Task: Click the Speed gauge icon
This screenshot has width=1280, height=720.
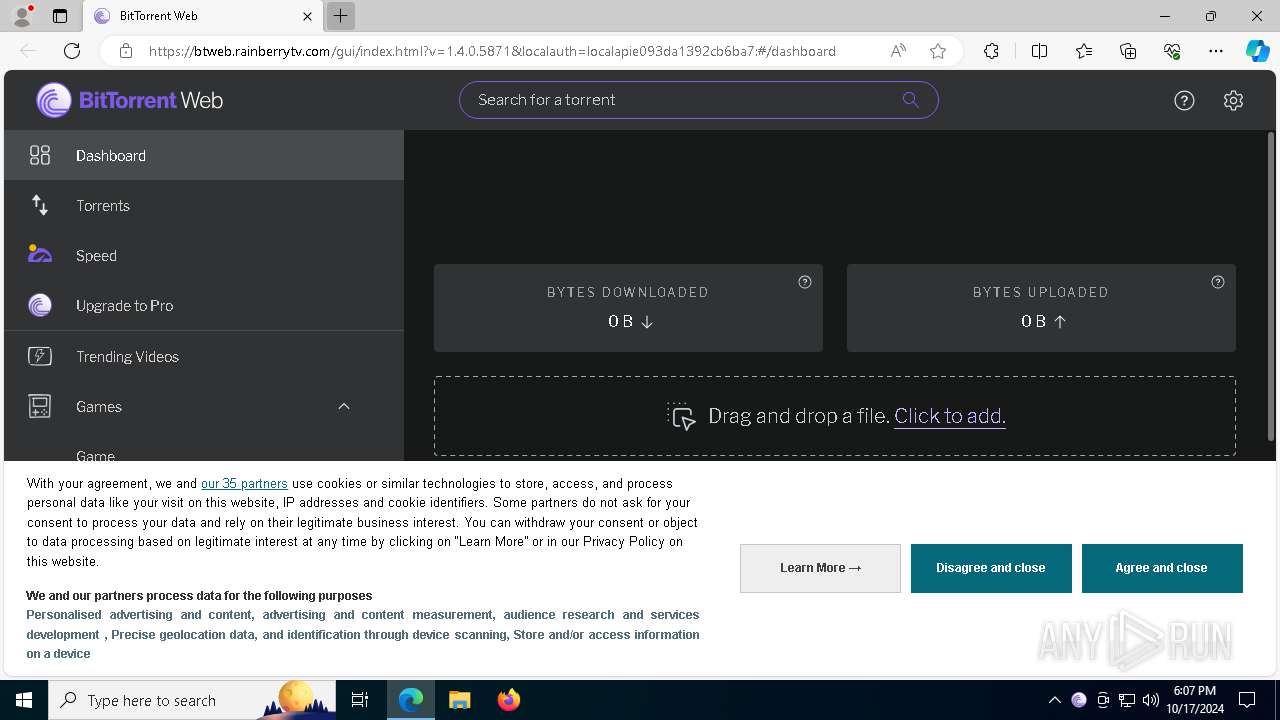Action: click(x=40, y=254)
